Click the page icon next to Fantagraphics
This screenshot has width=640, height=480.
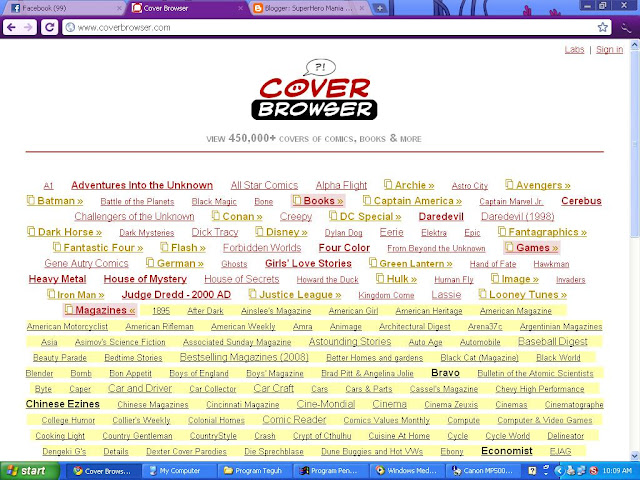502,231
